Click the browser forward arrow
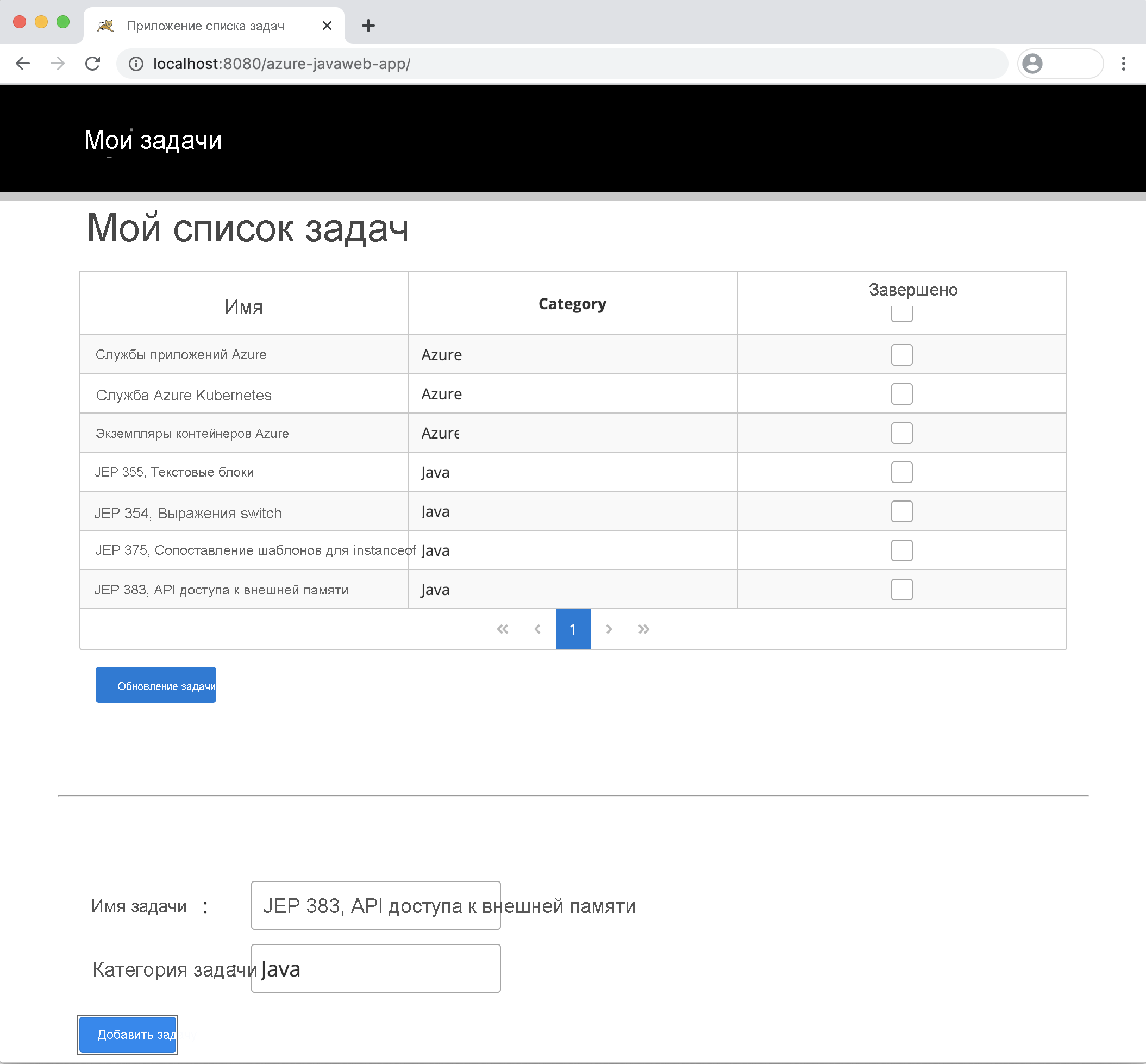This screenshot has width=1146, height=1064. point(58,64)
